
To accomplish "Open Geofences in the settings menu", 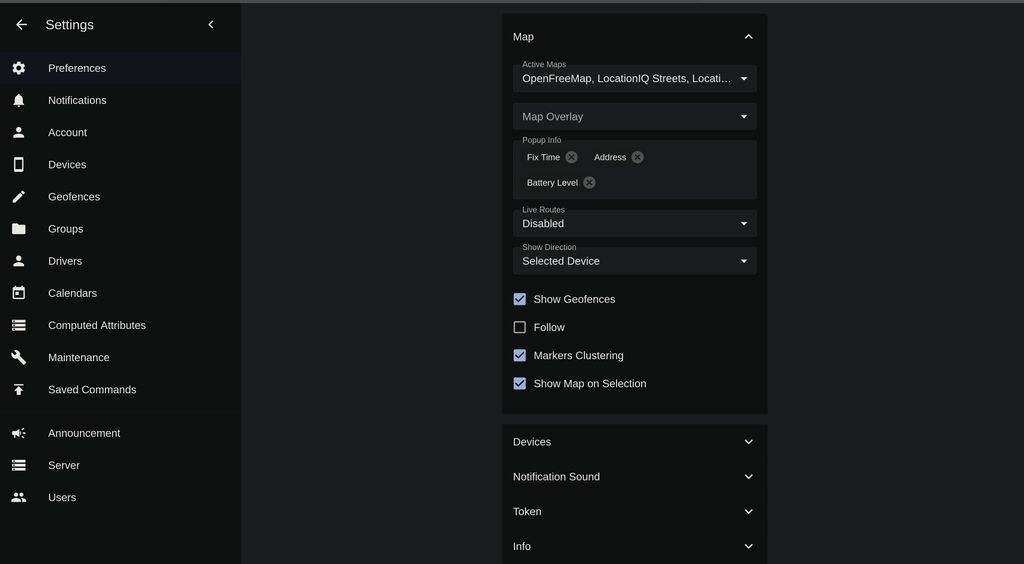I will point(74,197).
